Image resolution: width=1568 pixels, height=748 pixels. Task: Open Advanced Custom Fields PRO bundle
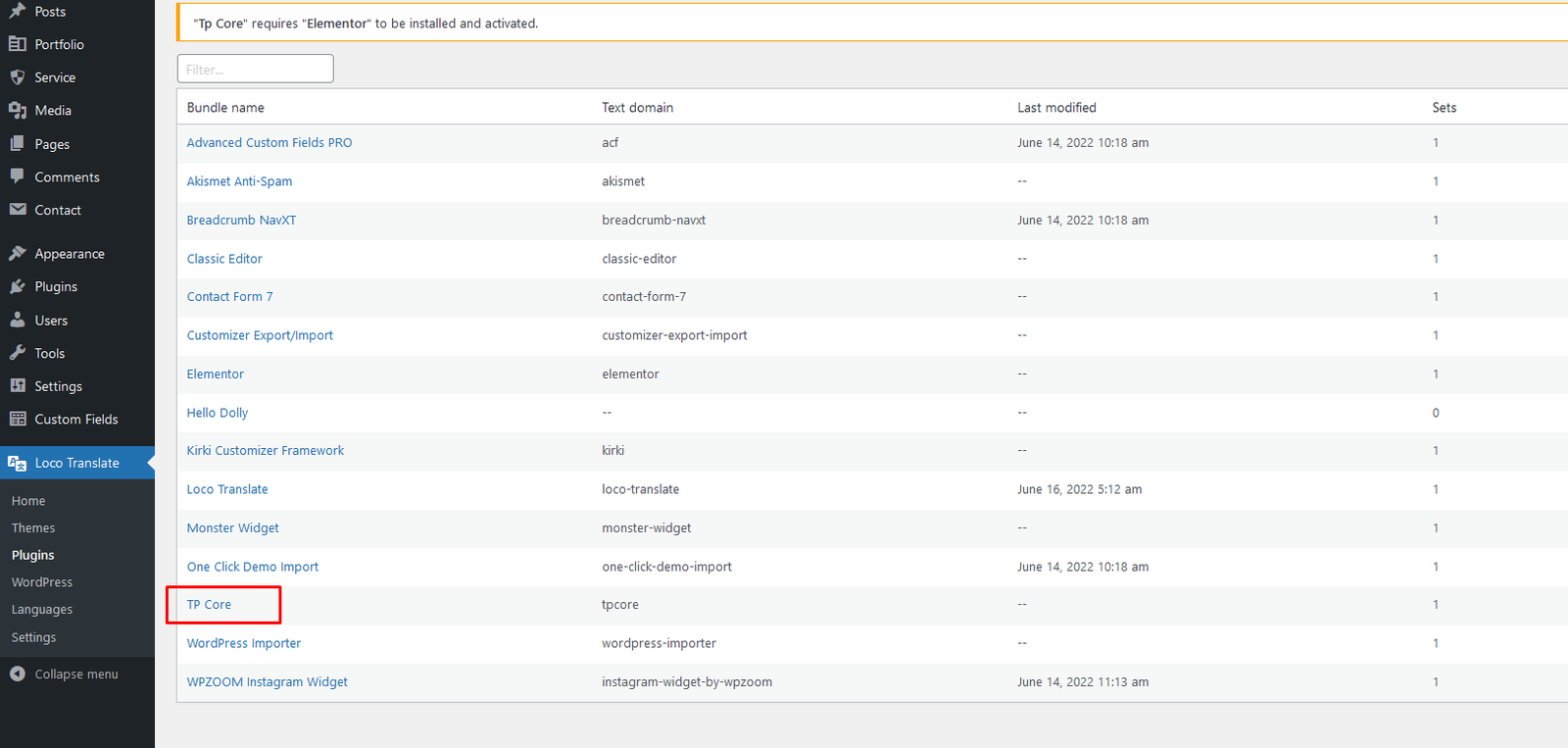[269, 143]
